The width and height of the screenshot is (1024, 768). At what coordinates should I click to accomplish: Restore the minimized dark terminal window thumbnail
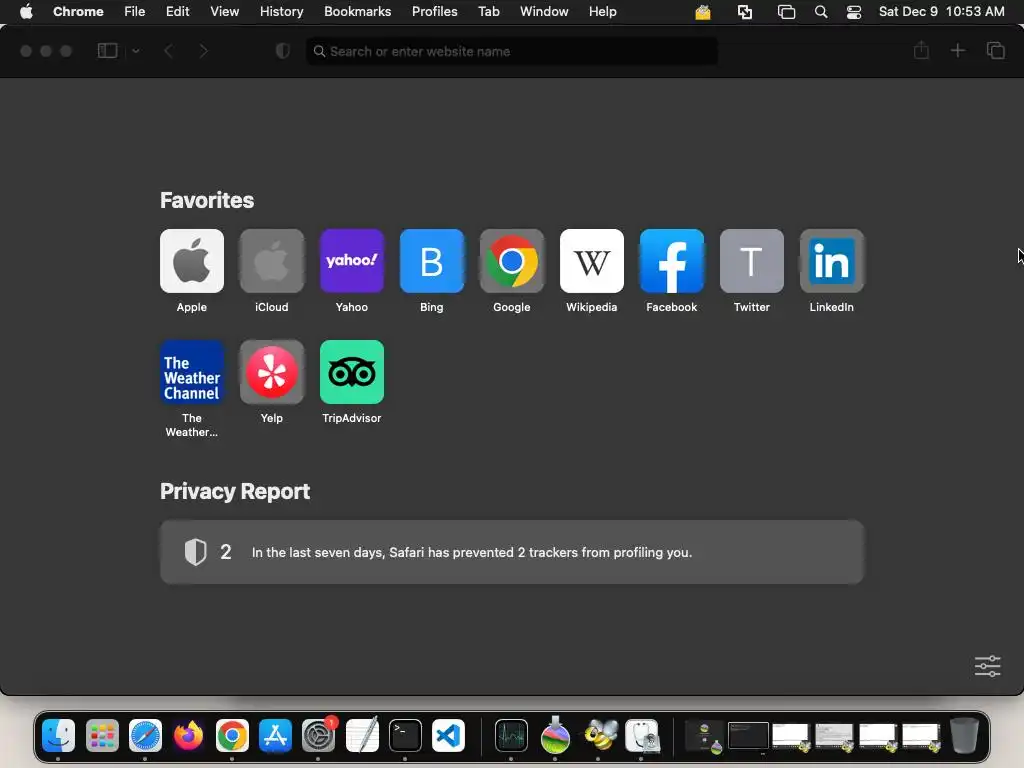pyautogui.click(x=748, y=736)
